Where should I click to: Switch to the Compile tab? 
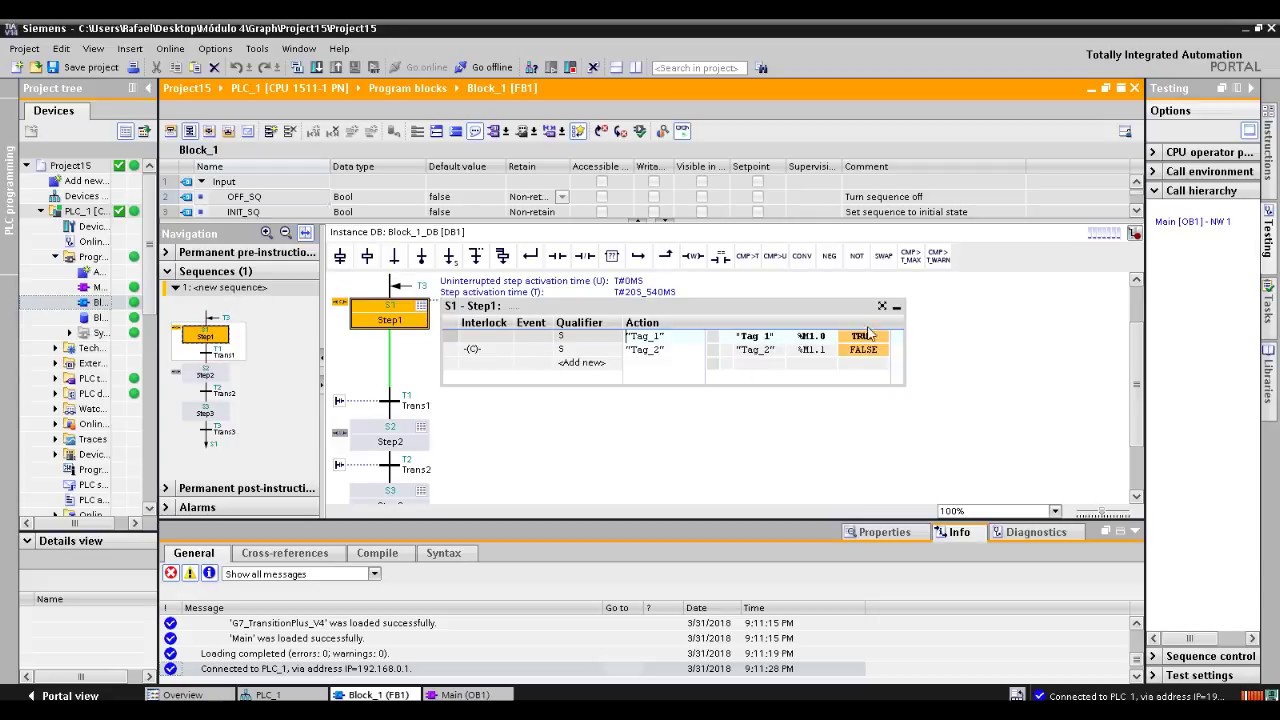point(377,553)
